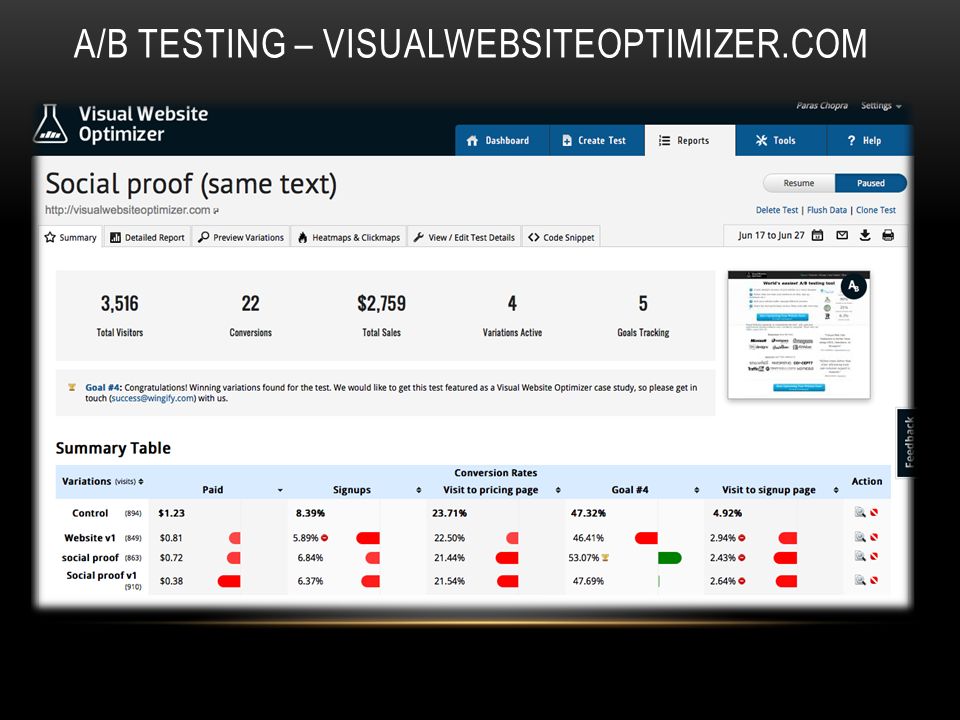
Task: Click the $2,759 Total Sales figure
Action: [x=381, y=304]
